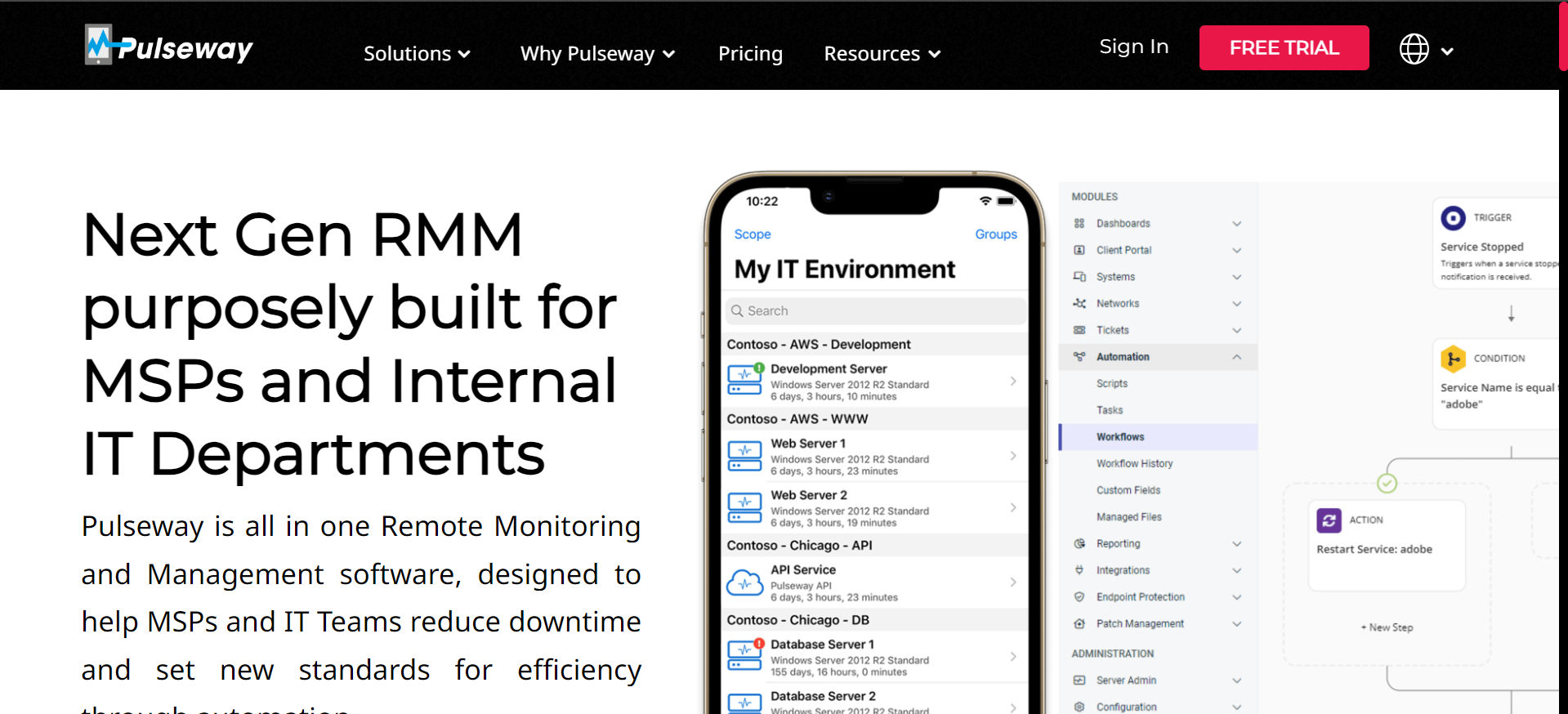Open Web Server 1 row chevron
Screen dimensions: 1568x714
pos(1013,456)
